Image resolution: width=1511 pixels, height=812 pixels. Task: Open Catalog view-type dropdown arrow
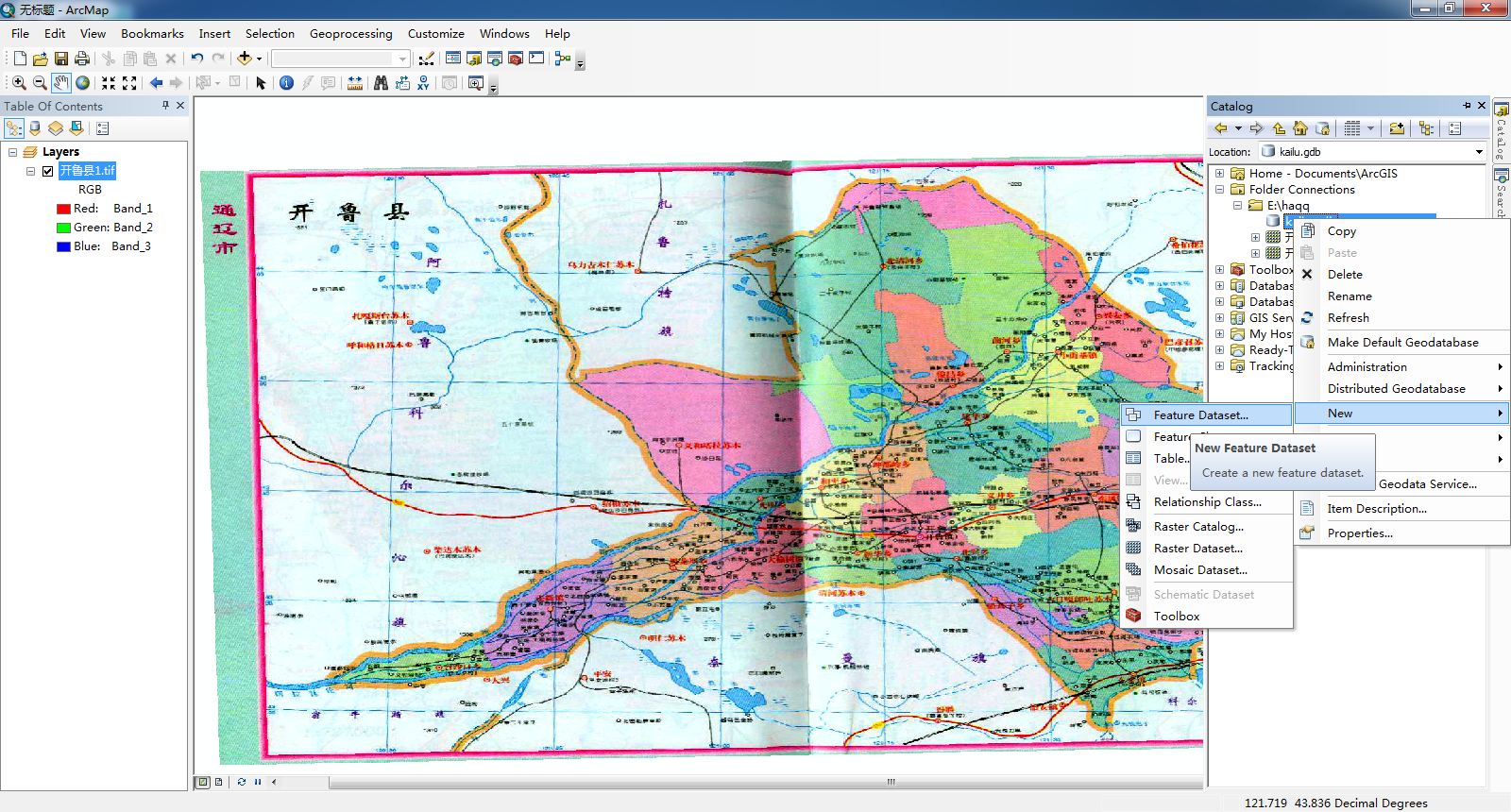tap(1370, 128)
